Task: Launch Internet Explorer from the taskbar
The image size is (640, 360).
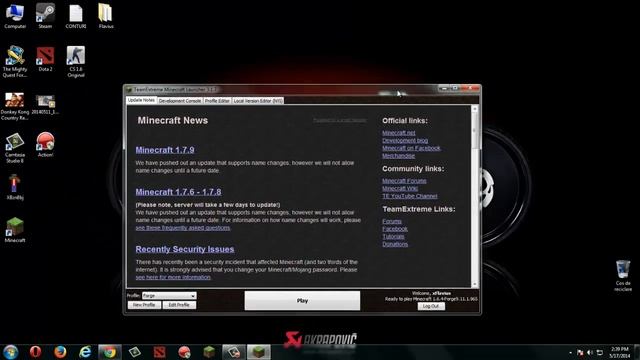Action: pos(85,352)
